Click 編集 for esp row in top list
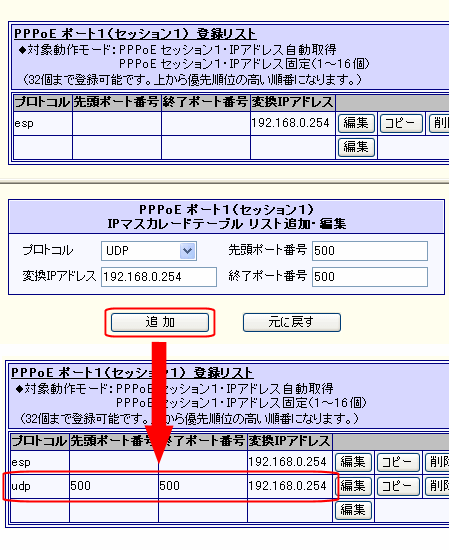449x550 pixels. coord(356,123)
